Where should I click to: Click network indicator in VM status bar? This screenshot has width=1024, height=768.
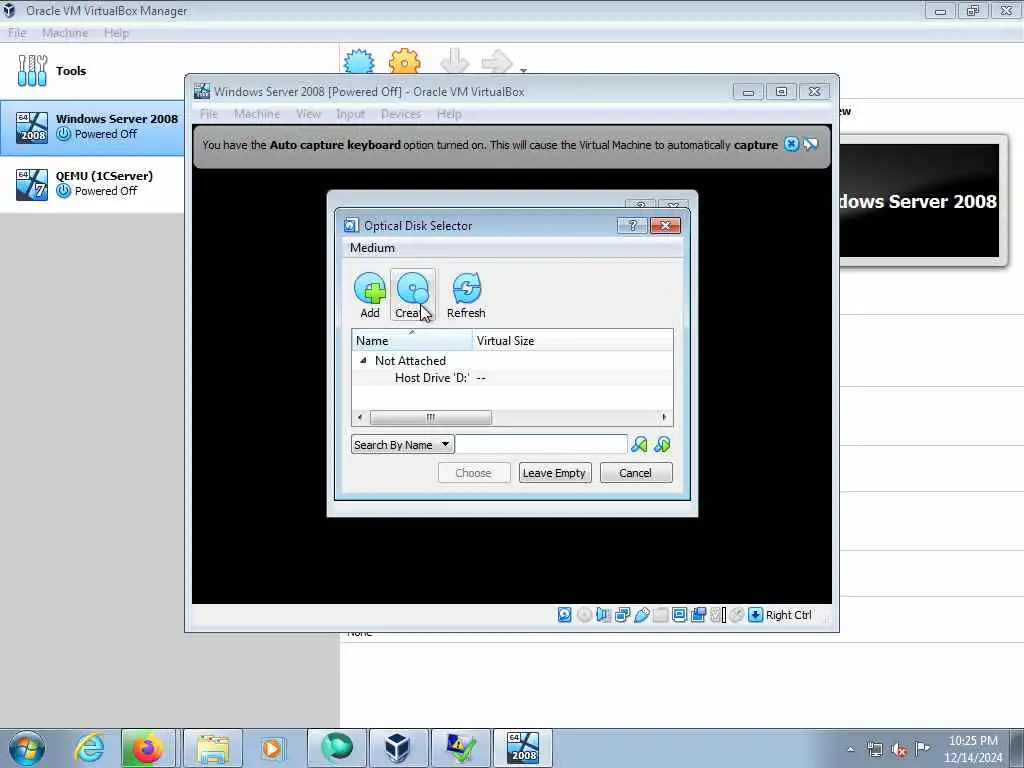[622, 615]
